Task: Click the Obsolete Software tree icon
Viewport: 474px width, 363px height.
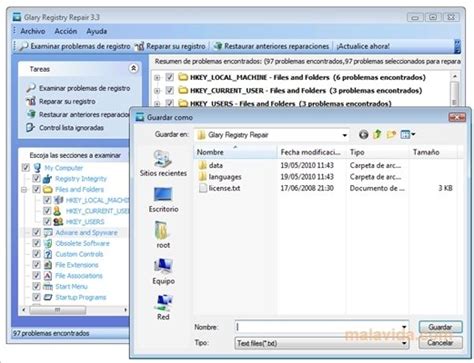Action: tap(48, 243)
